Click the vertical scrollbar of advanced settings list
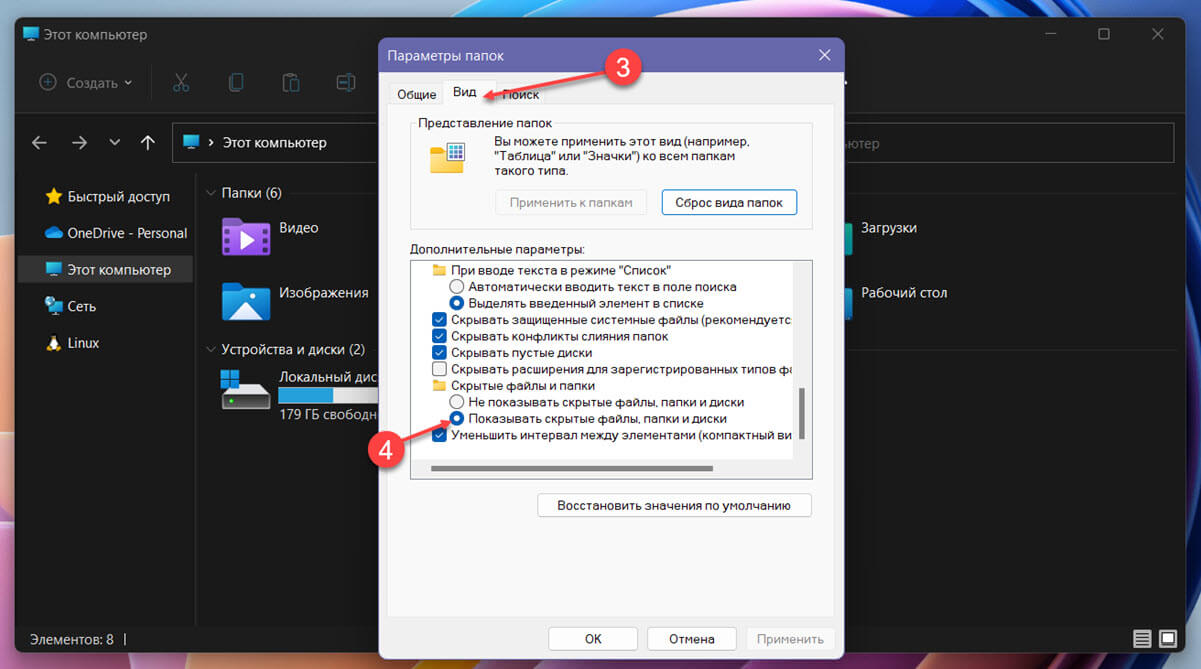 pos(802,415)
